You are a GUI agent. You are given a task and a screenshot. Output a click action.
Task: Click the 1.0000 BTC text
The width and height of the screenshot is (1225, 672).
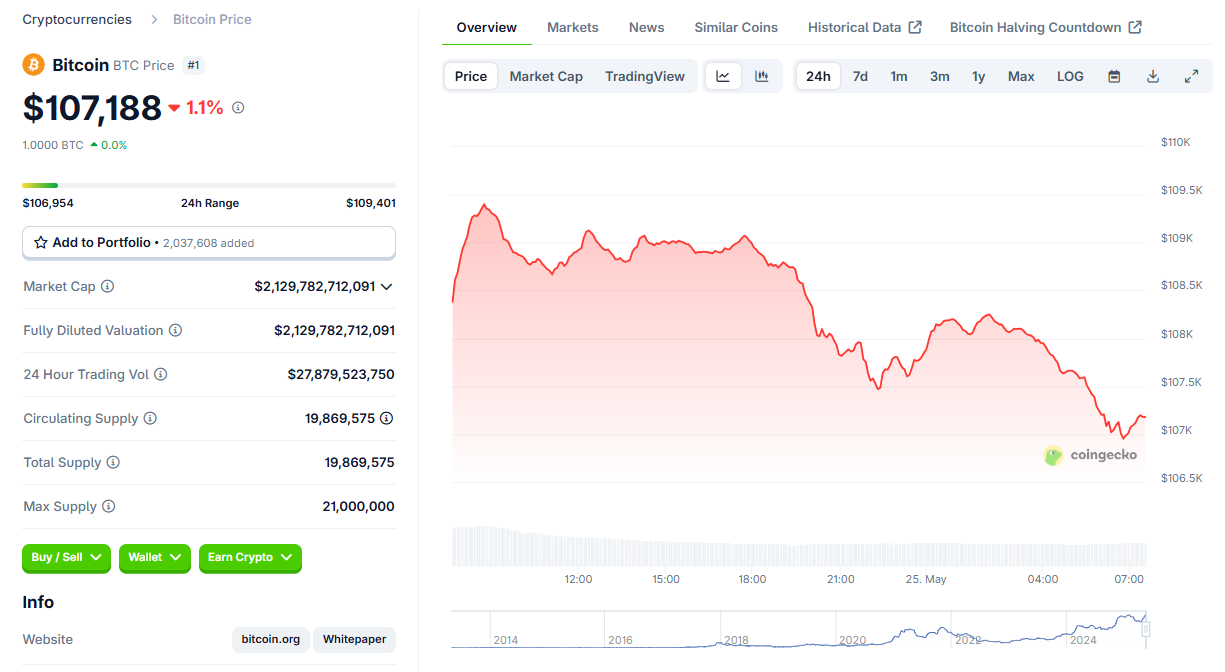53,145
